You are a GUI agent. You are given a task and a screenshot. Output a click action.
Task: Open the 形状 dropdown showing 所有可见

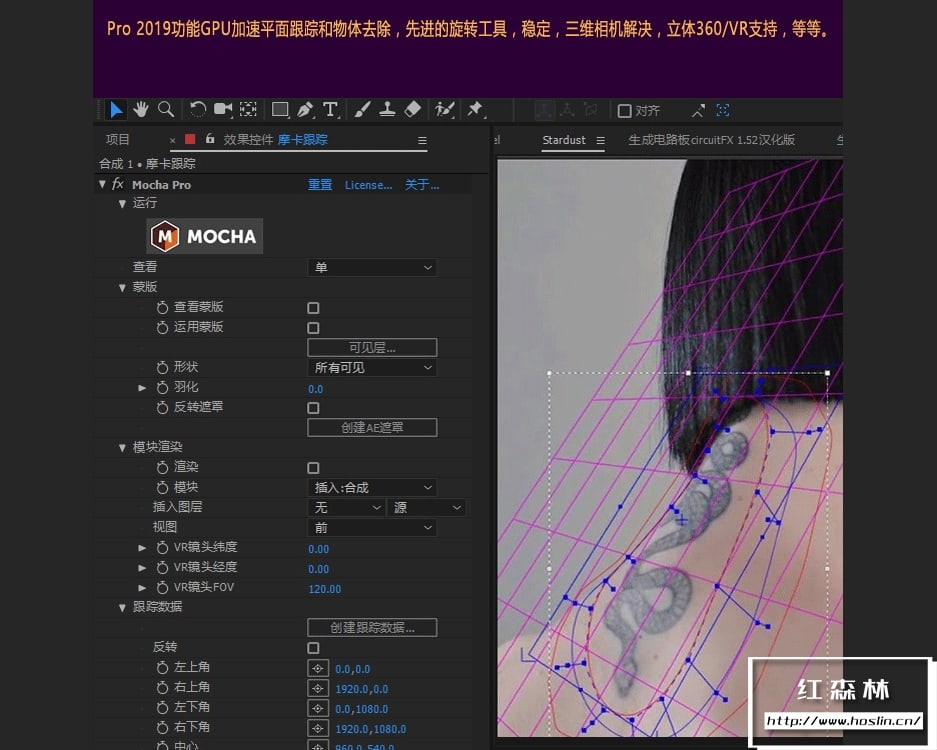point(372,368)
